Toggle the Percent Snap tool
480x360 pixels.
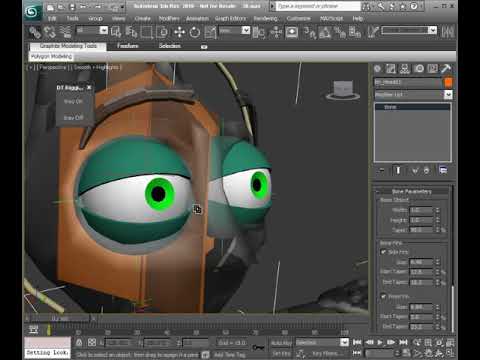(x=340, y=32)
